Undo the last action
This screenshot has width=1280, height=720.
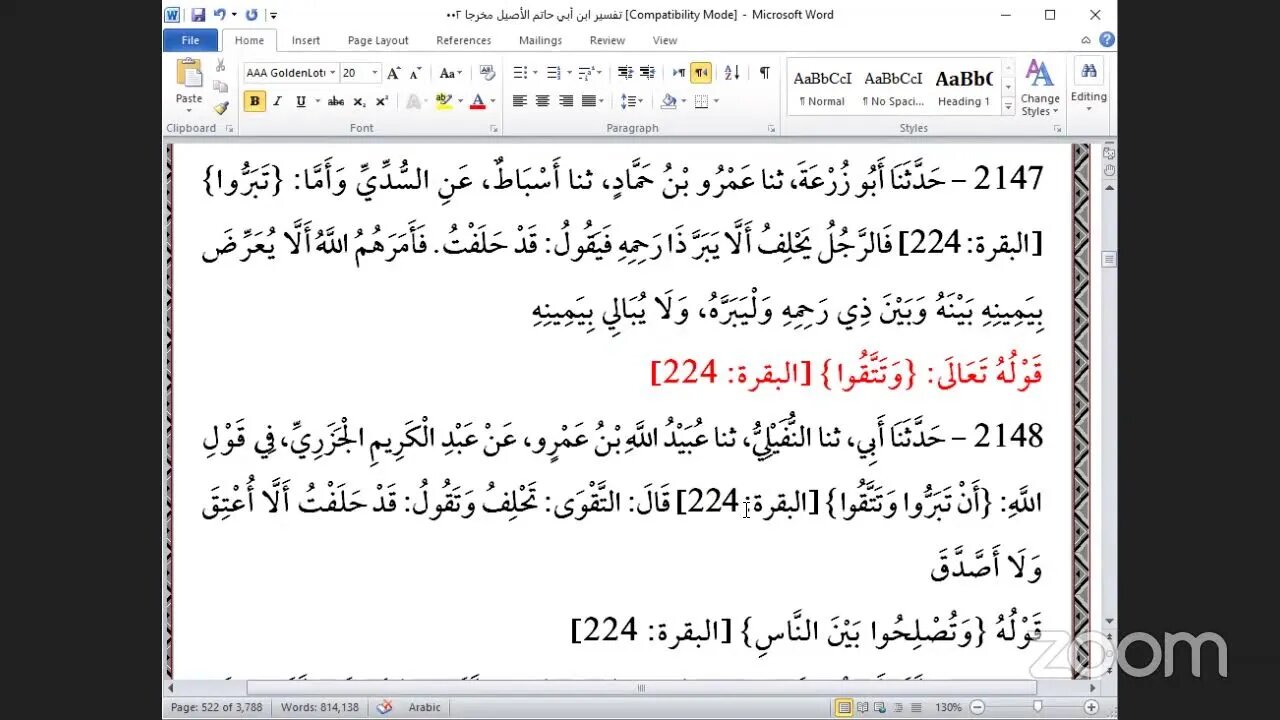[220, 15]
